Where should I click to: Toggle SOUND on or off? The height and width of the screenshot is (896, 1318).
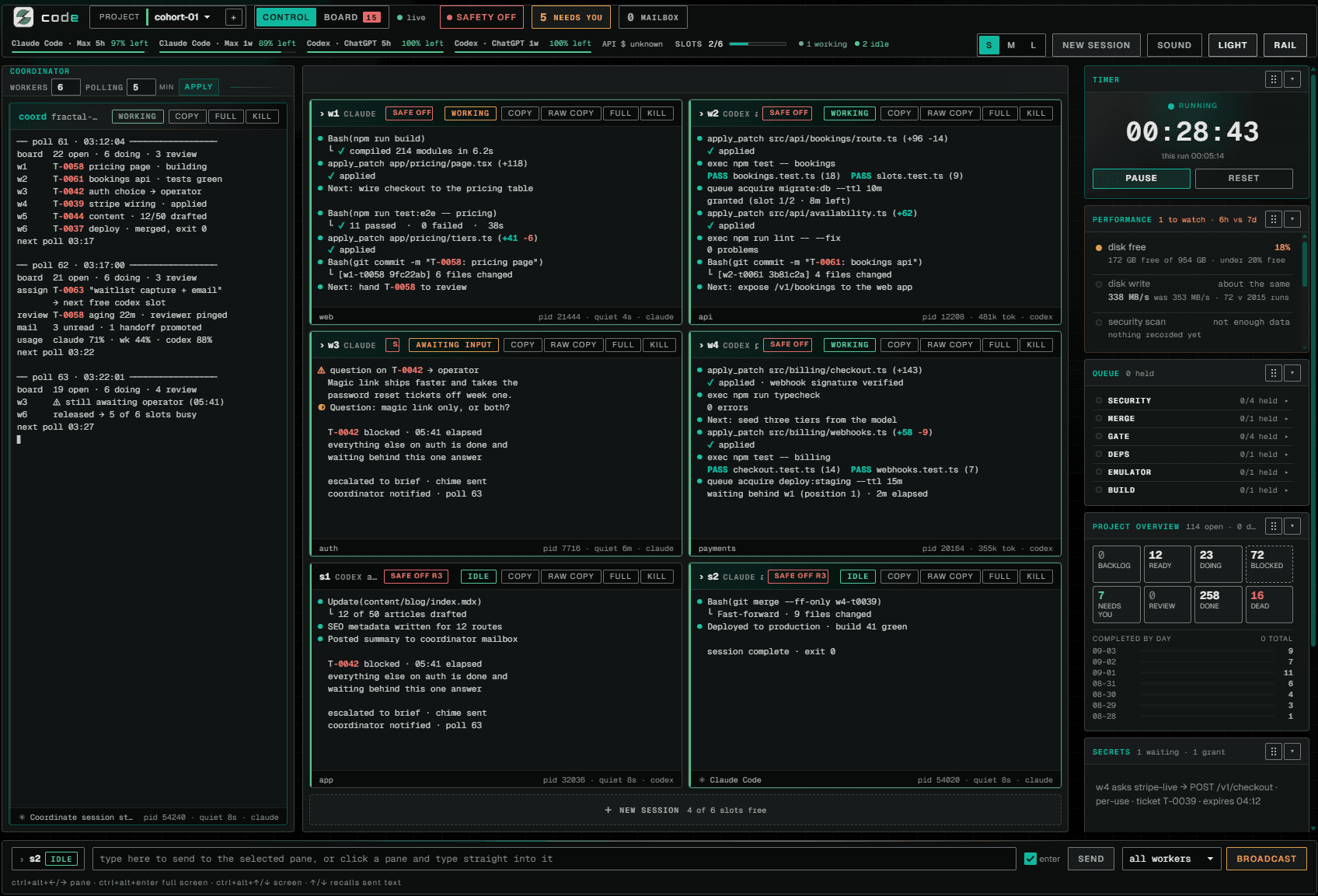point(1173,45)
